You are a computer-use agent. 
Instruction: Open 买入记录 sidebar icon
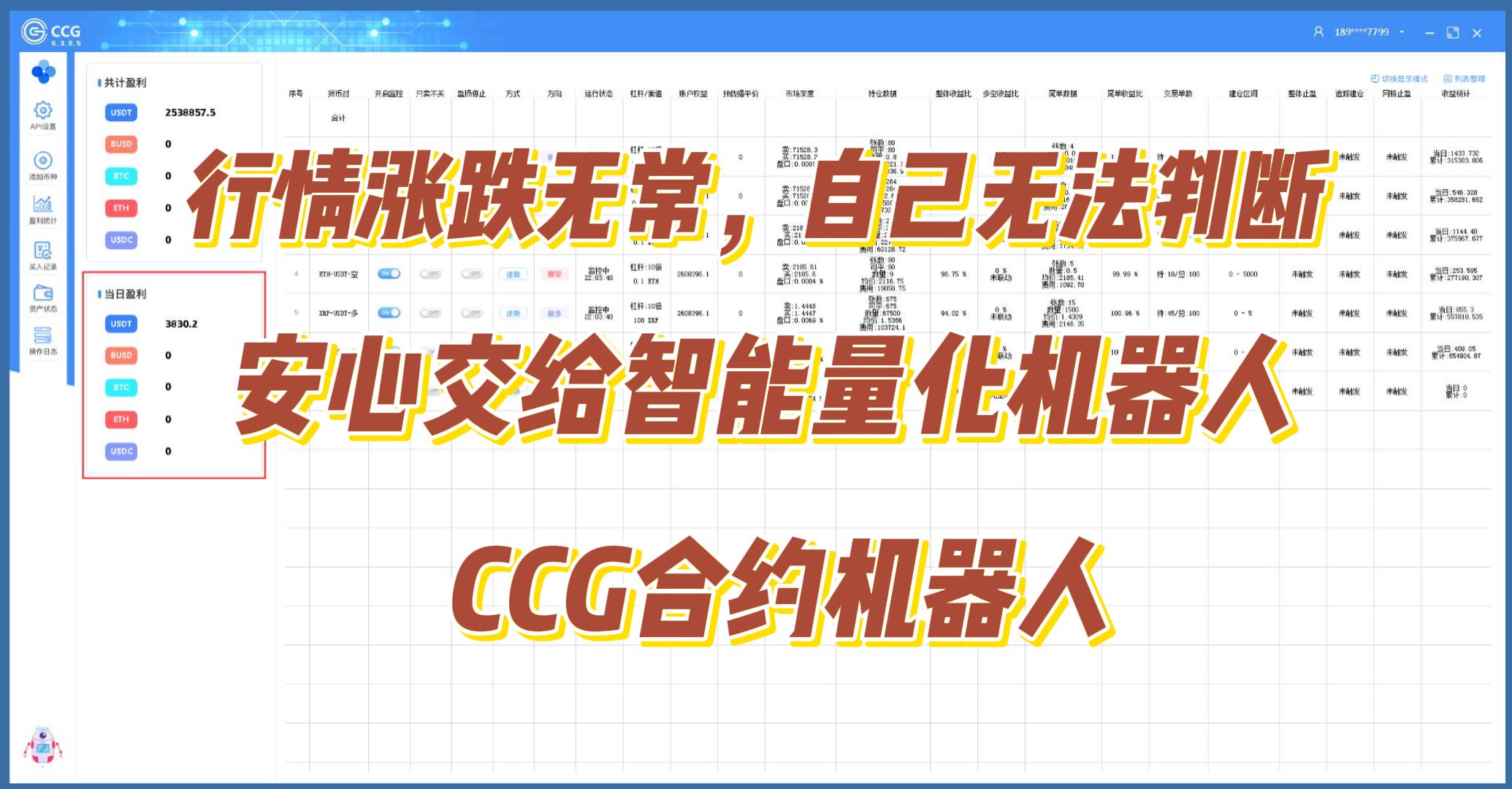43,251
